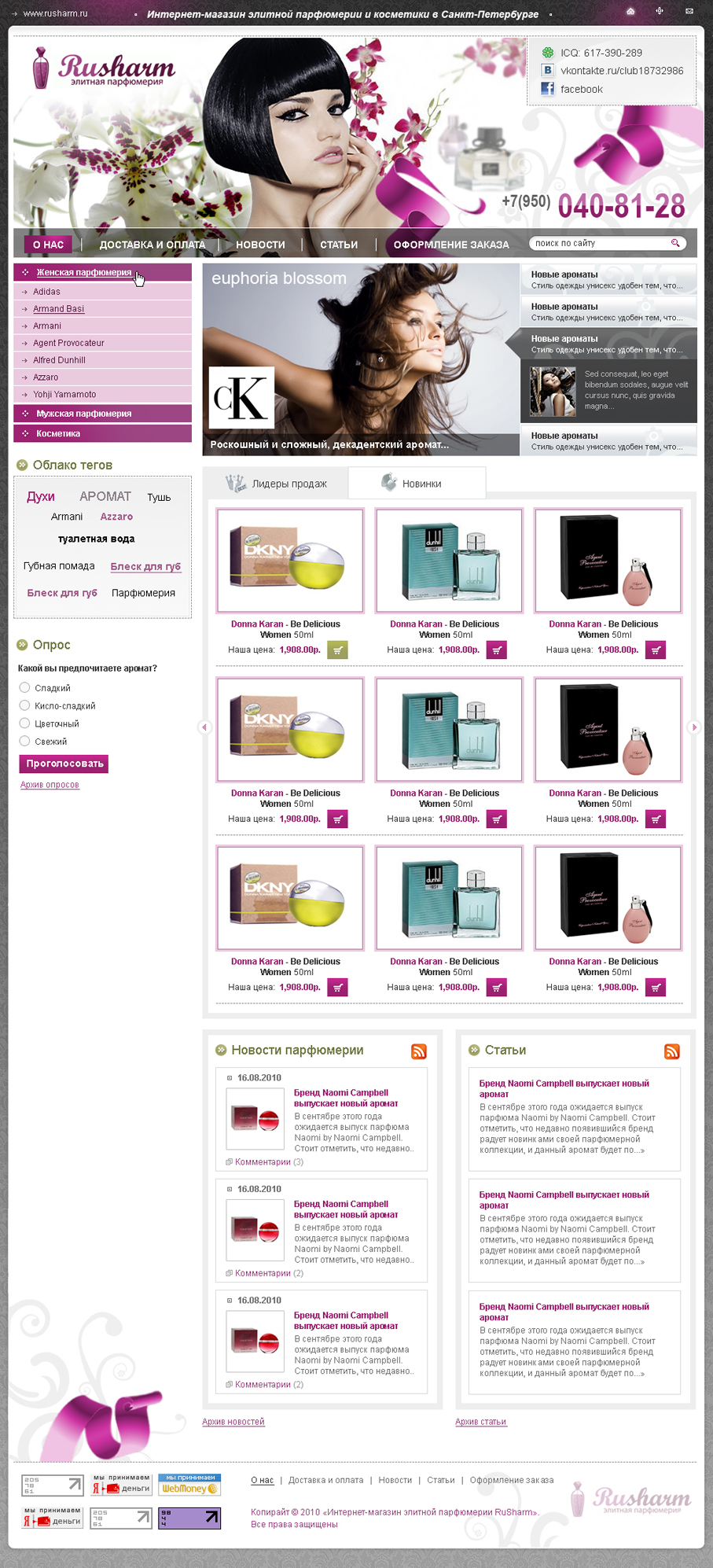
Task: Click the envelope contact icon
Action: 689,11
